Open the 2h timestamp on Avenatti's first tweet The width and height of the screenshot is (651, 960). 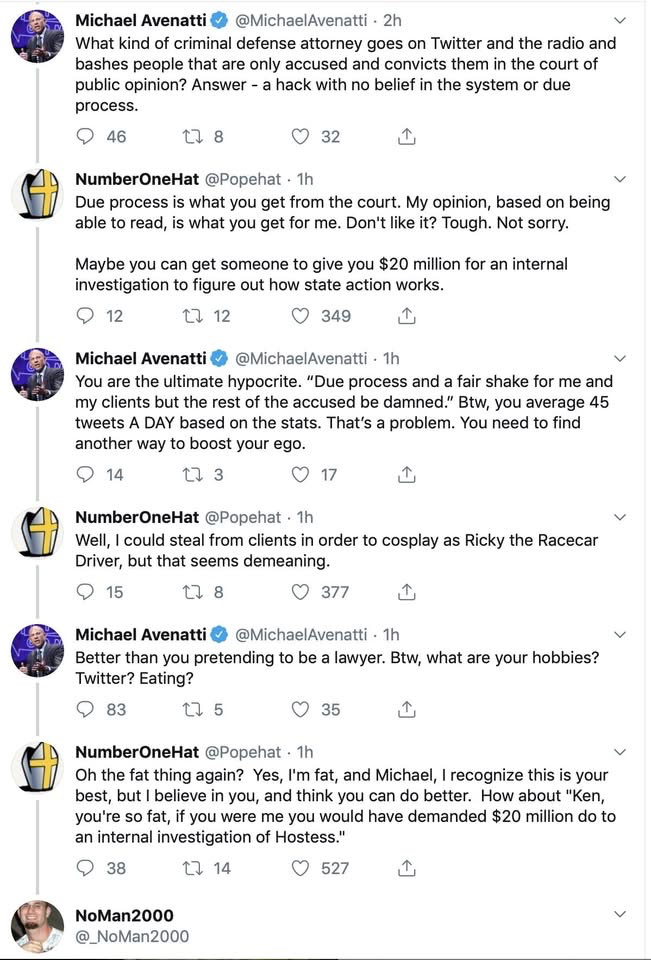(393, 20)
